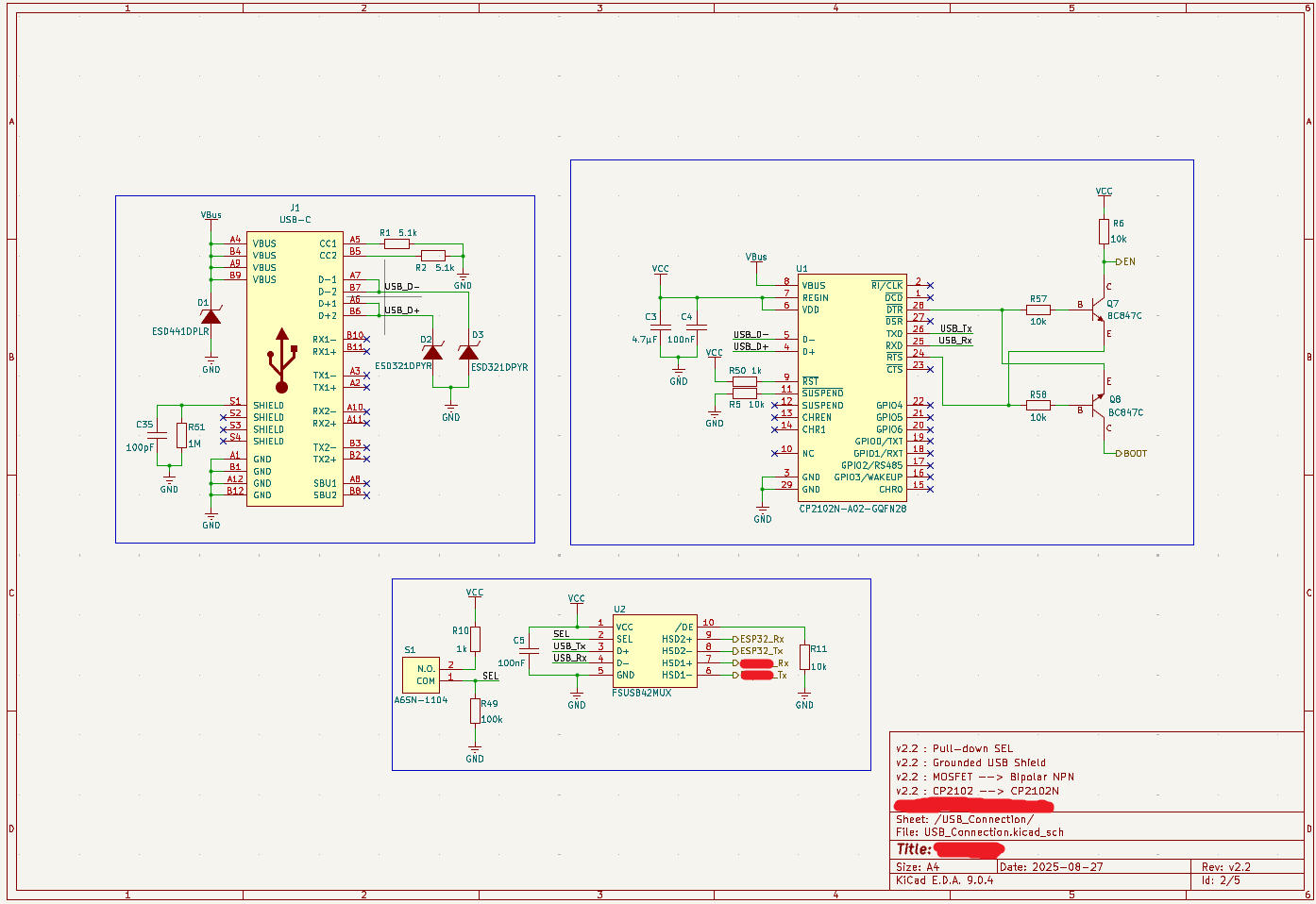Select the R57 10k resistor symbol

tap(1038, 310)
